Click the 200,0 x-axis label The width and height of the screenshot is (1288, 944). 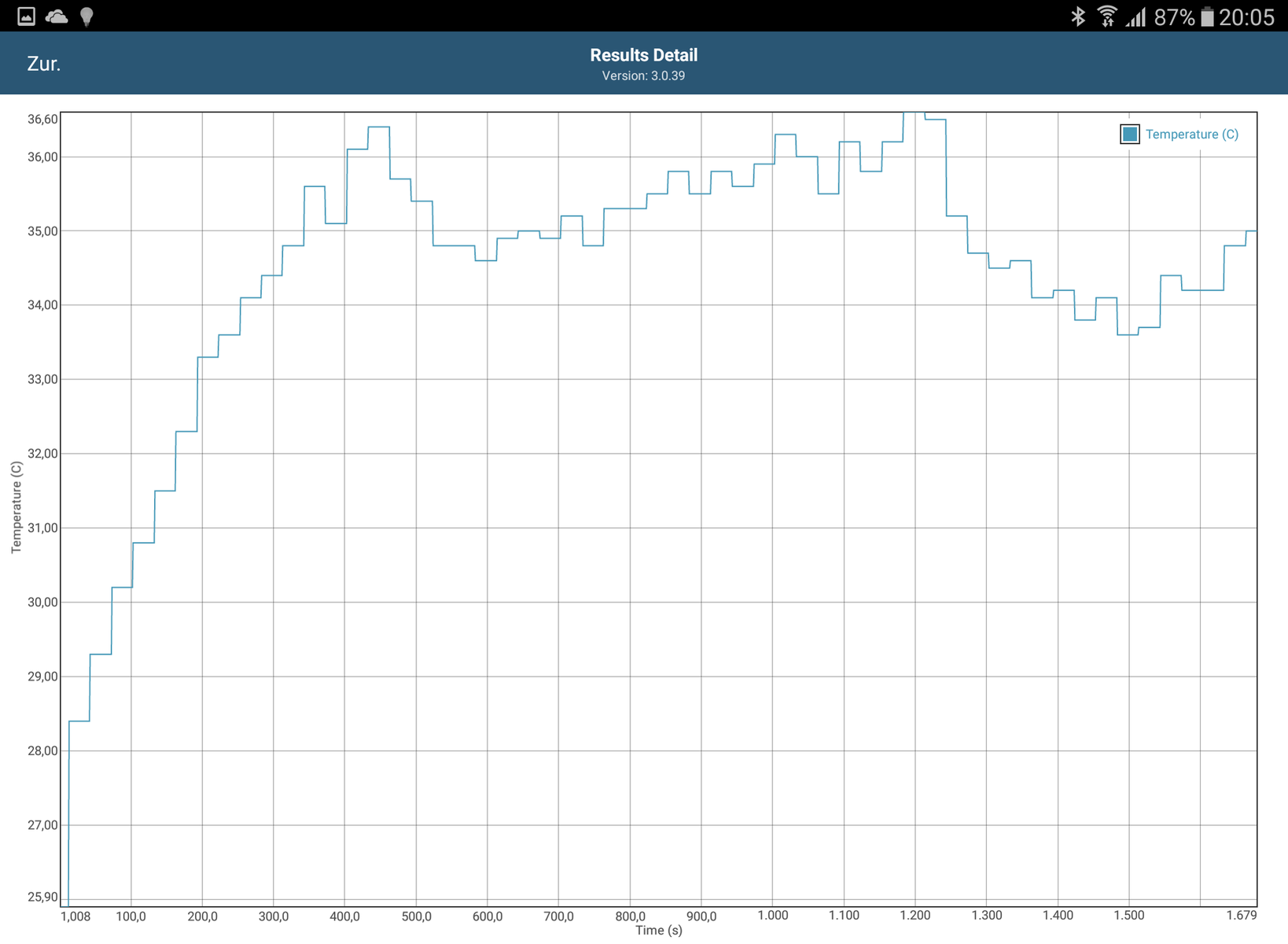coord(203,916)
